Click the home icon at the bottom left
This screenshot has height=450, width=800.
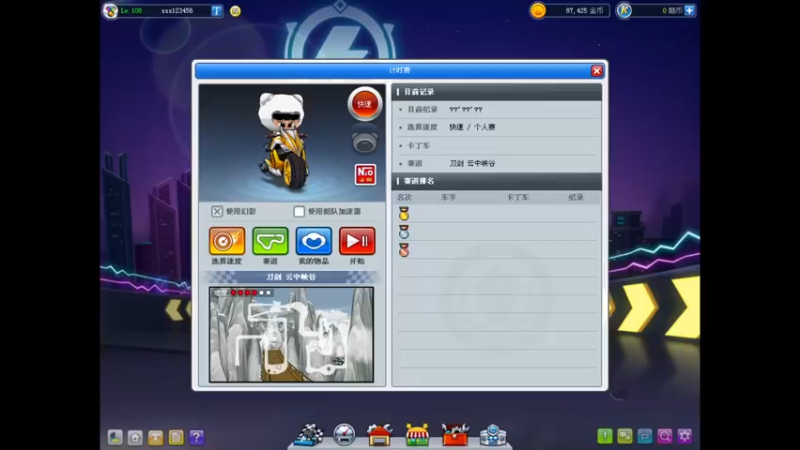(135, 437)
